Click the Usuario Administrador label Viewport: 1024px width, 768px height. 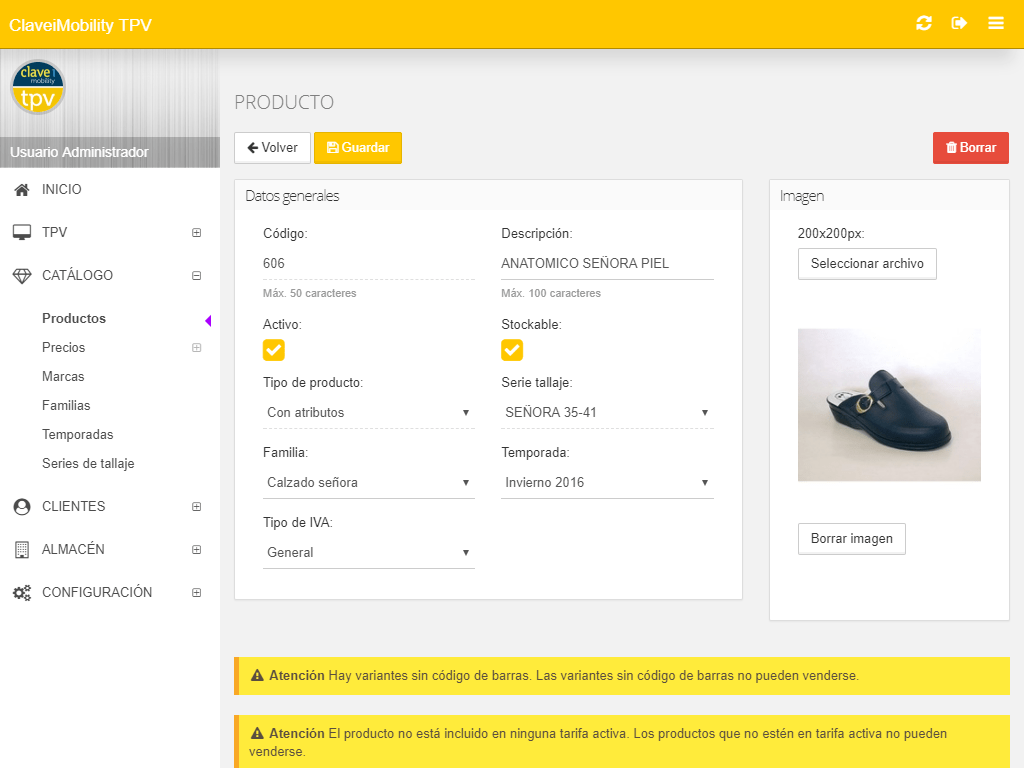pyautogui.click(x=79, y=152)
